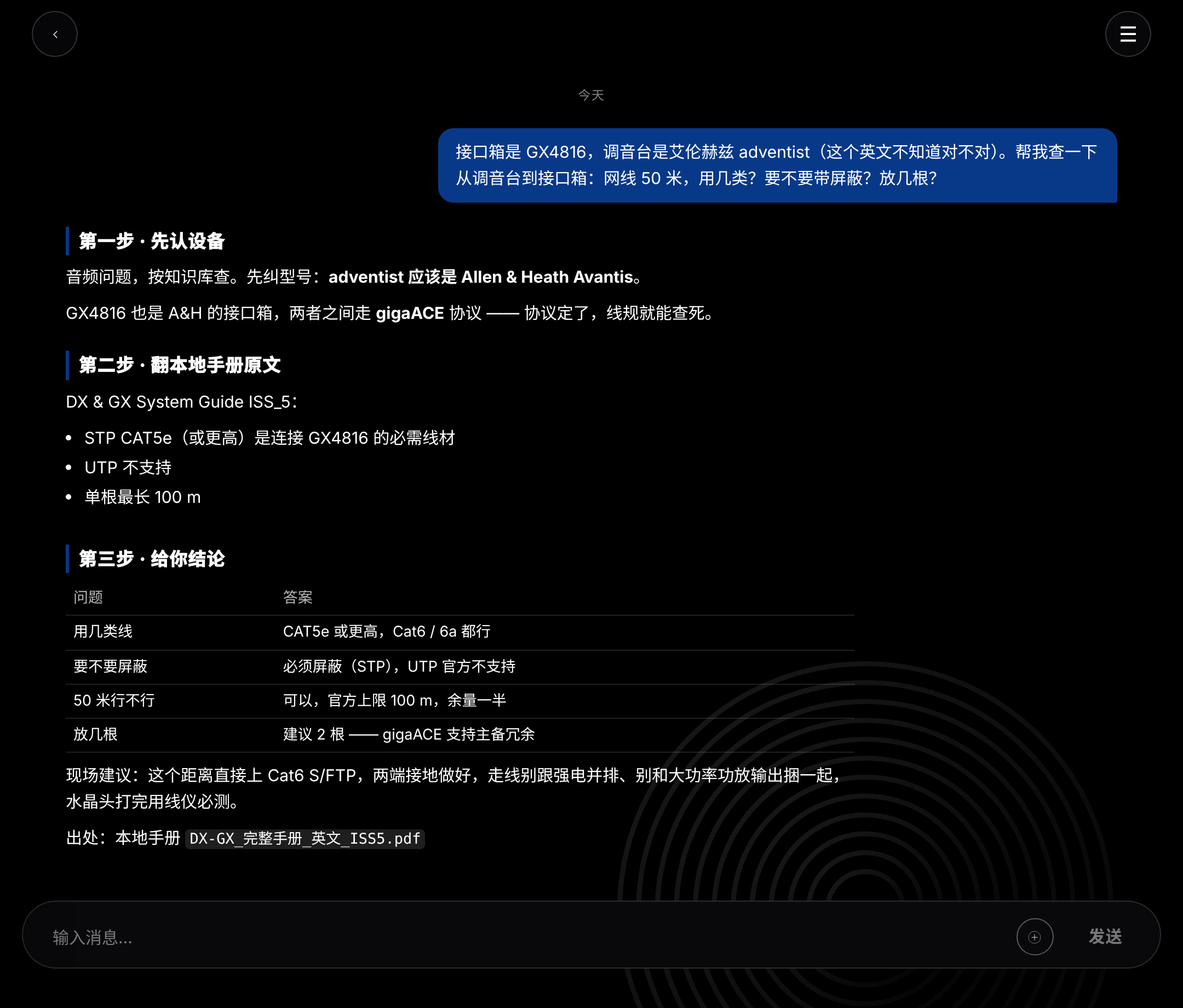Select the 答案 table header

[298, 597]
